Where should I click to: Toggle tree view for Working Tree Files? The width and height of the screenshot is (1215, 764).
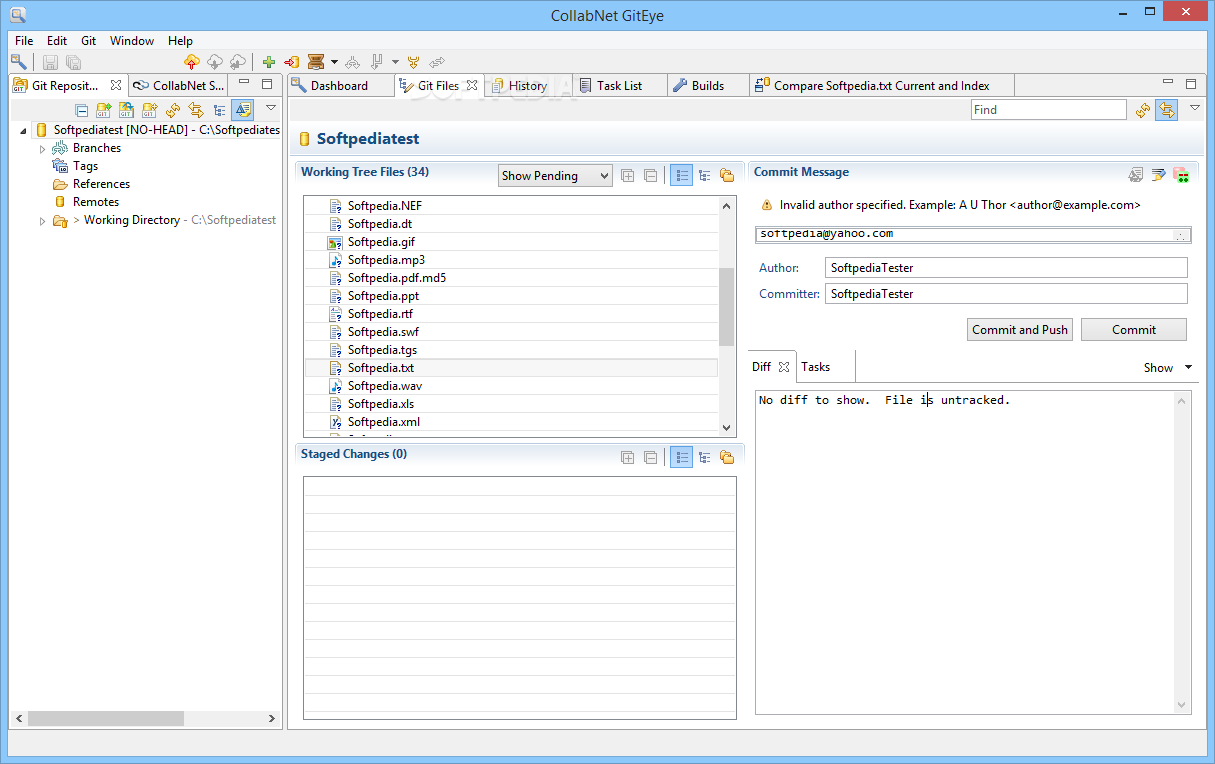point(705,176)
